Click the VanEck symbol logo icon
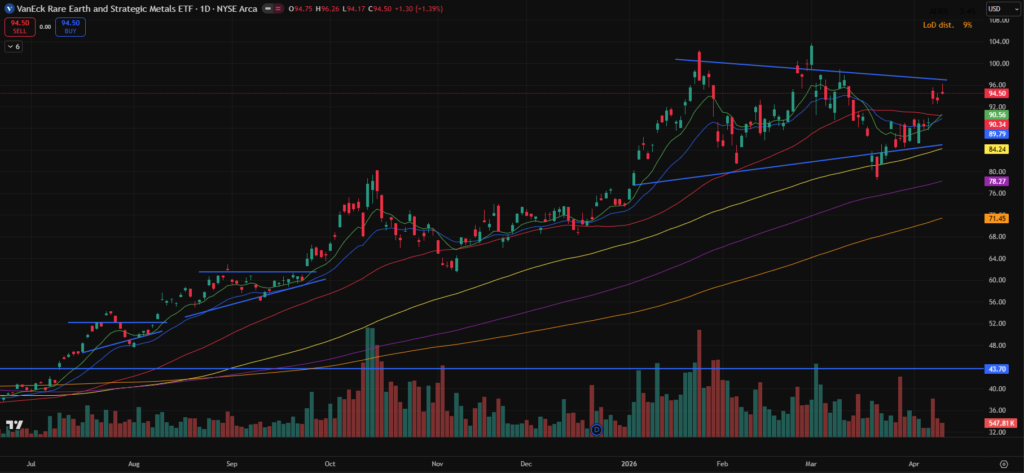 point(9,9)
